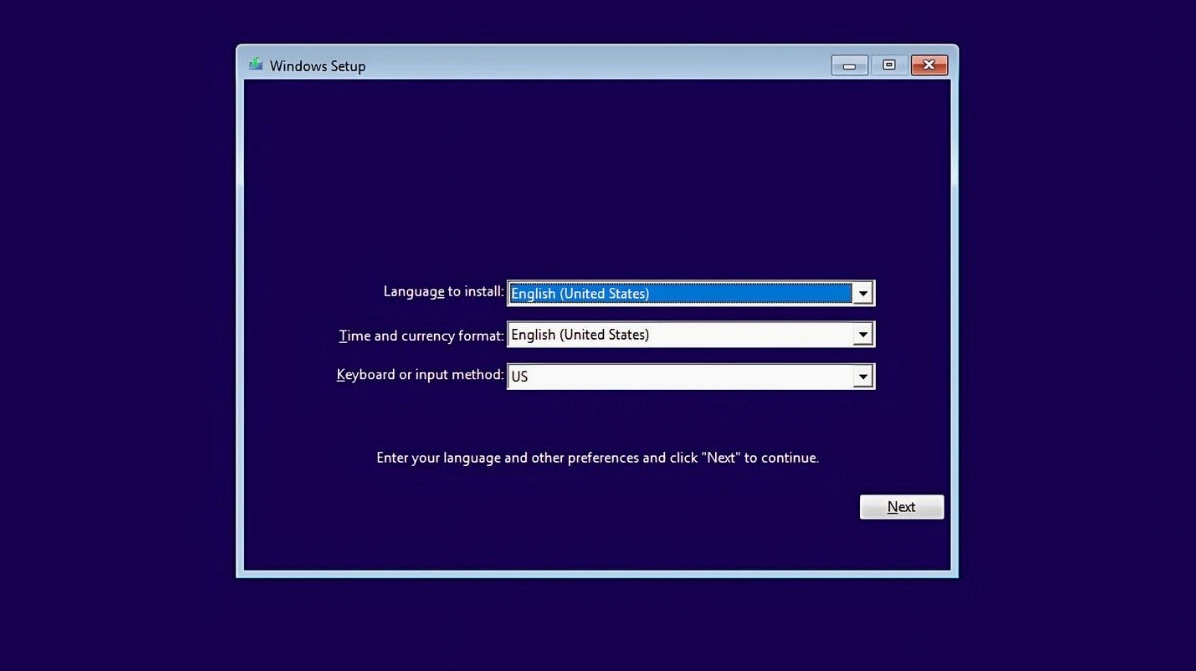Click the keyboard field showing US
The image size is (1196, 671).
coord(680,377)
